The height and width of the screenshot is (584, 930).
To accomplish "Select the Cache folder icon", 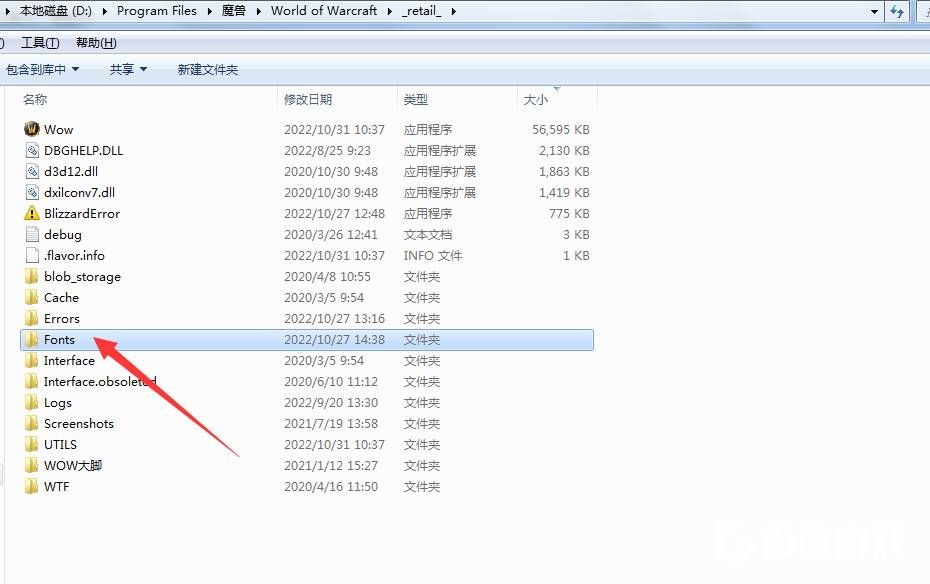I will coord(31,298).
